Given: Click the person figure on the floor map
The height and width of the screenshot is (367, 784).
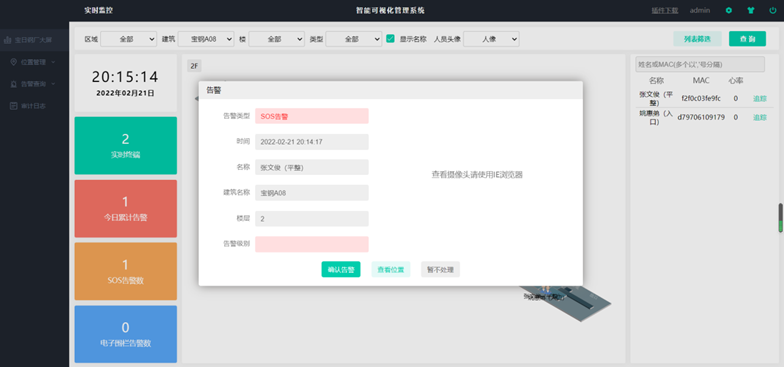Looking at the screenshot, I should 544,290.
